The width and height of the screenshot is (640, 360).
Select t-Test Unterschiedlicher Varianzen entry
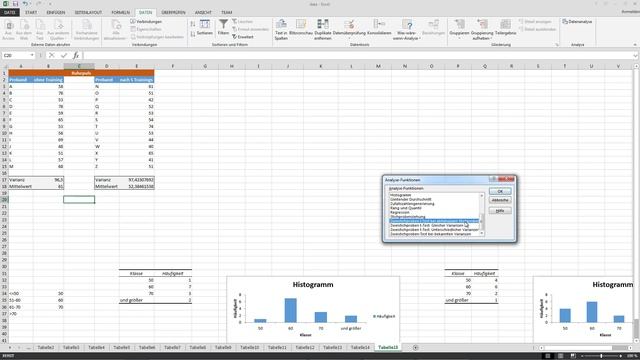(x=434, y=229)
